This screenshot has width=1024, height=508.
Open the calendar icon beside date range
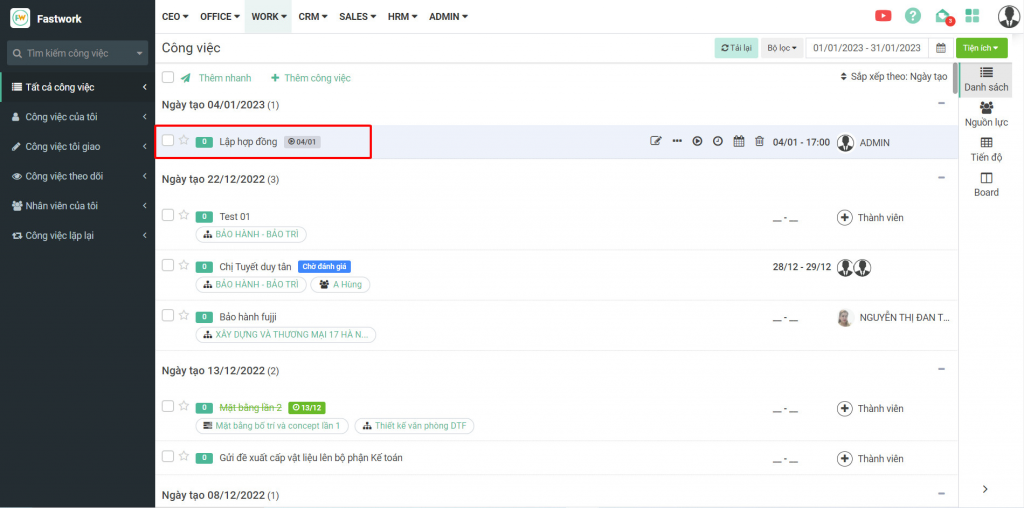pyautogui.click(x=940, y=48)
